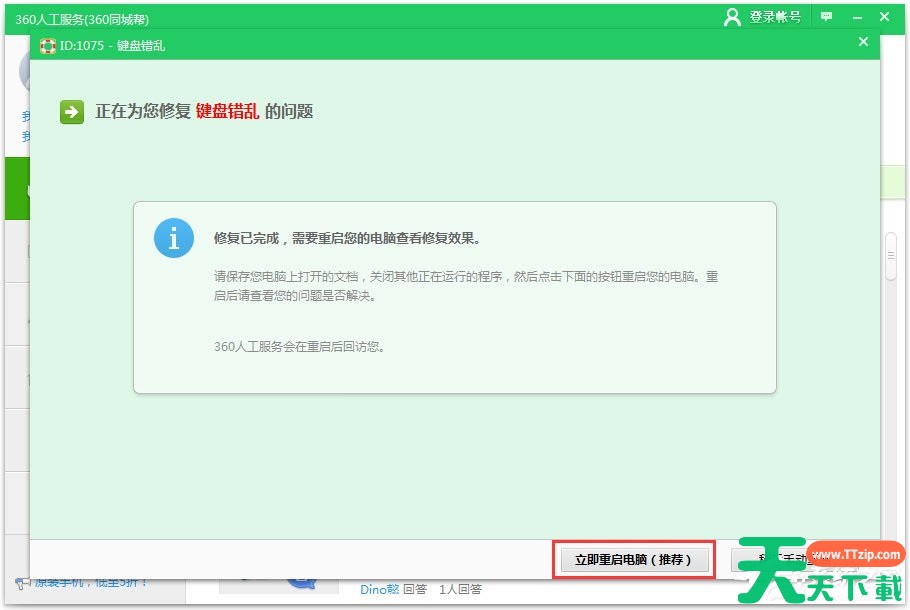Click the partially hidden manual restart button
Image resolution: width=910 pixels, height=610 pixels.
(x=768, y=560)
